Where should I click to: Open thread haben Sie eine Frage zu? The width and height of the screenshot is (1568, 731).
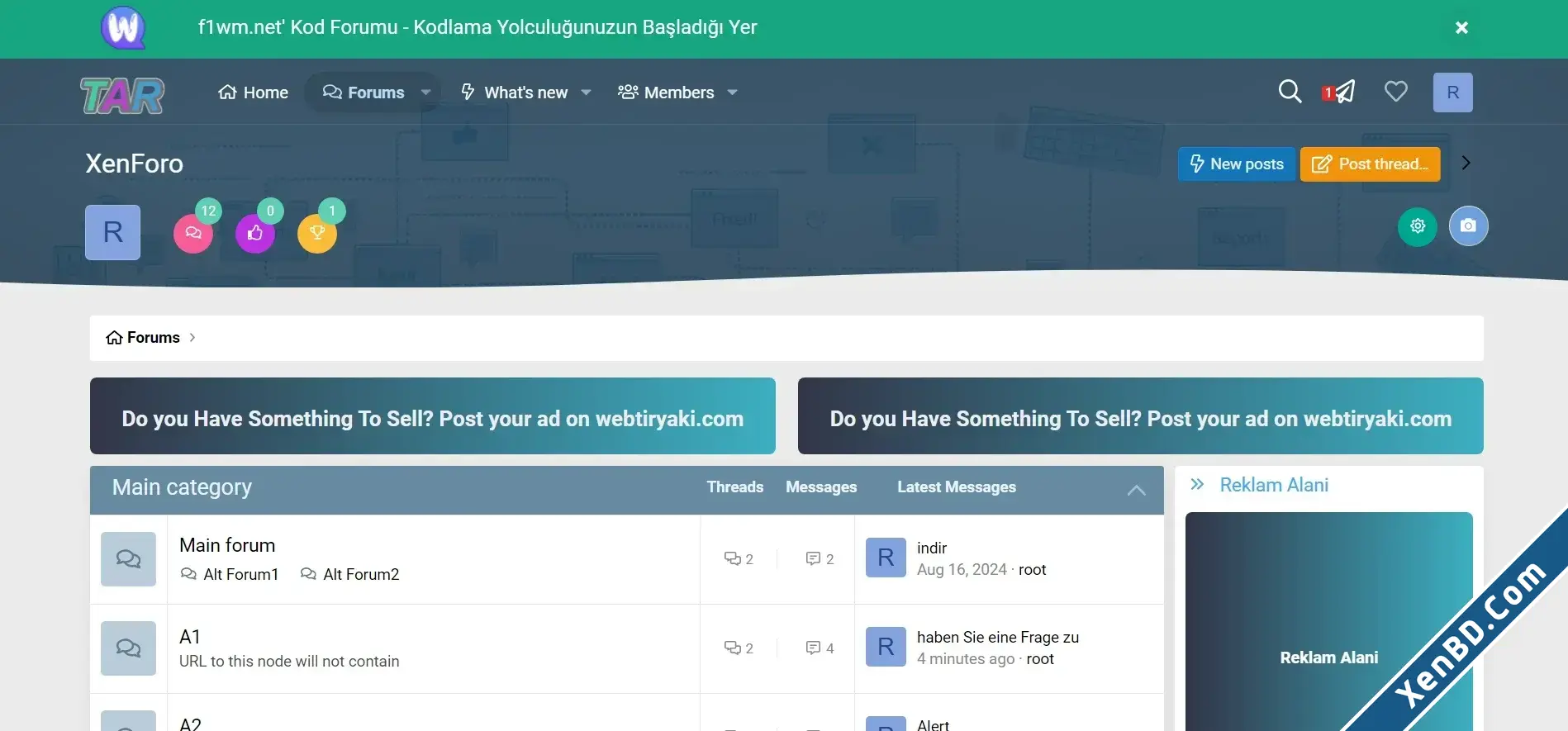point(998,637)
